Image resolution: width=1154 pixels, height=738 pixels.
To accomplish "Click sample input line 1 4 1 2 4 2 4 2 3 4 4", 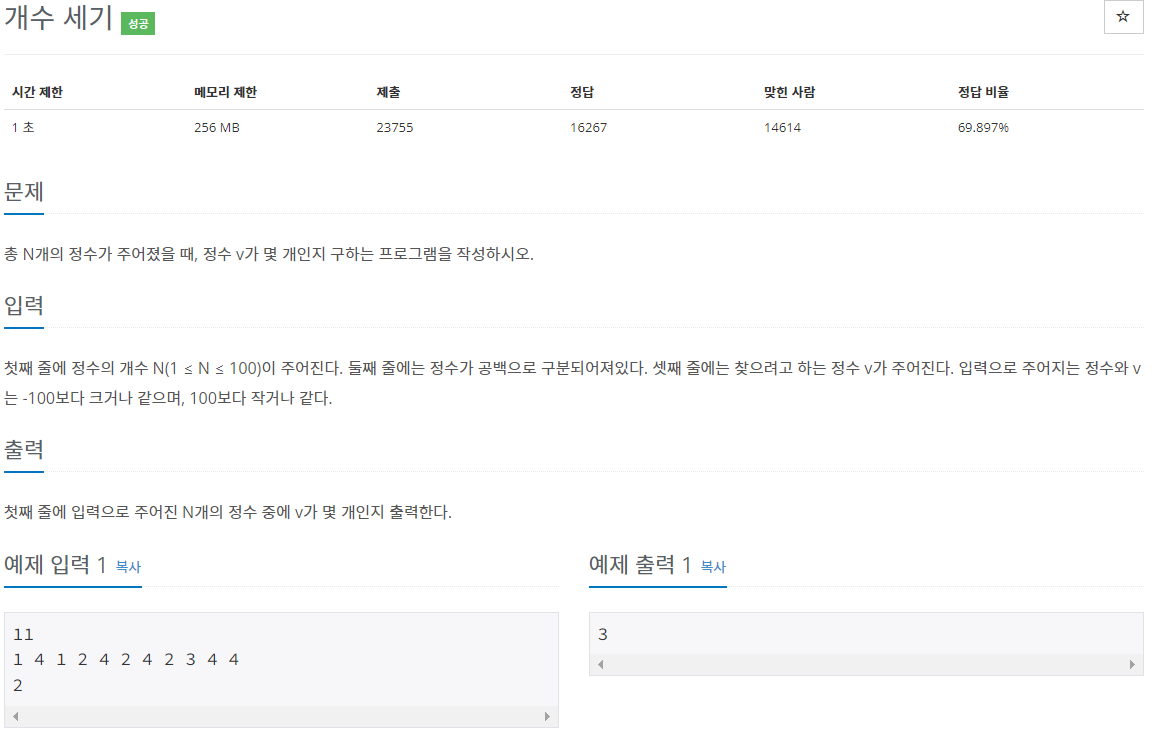I will [126, 659].
